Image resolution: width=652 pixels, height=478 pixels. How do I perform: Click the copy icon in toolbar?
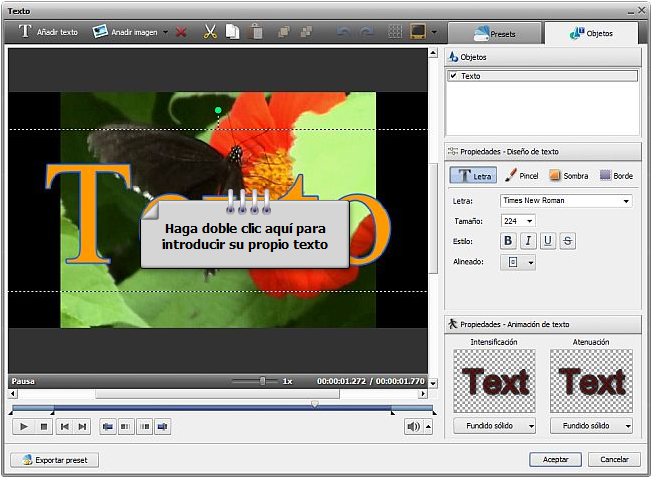pyautogui.click(x=232, y=32)
